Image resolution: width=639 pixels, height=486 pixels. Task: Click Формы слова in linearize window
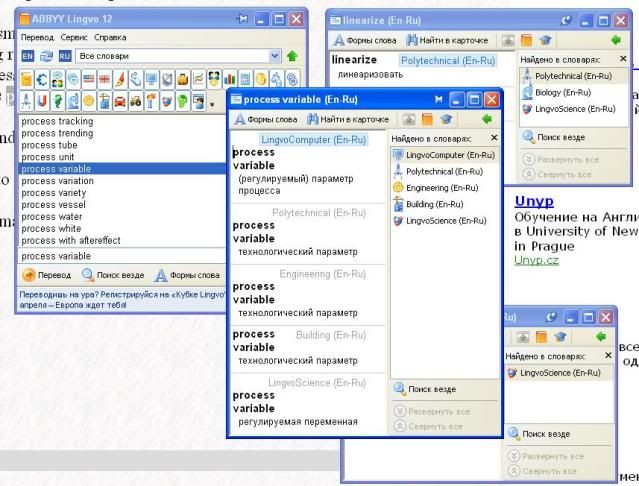[365, 40]
